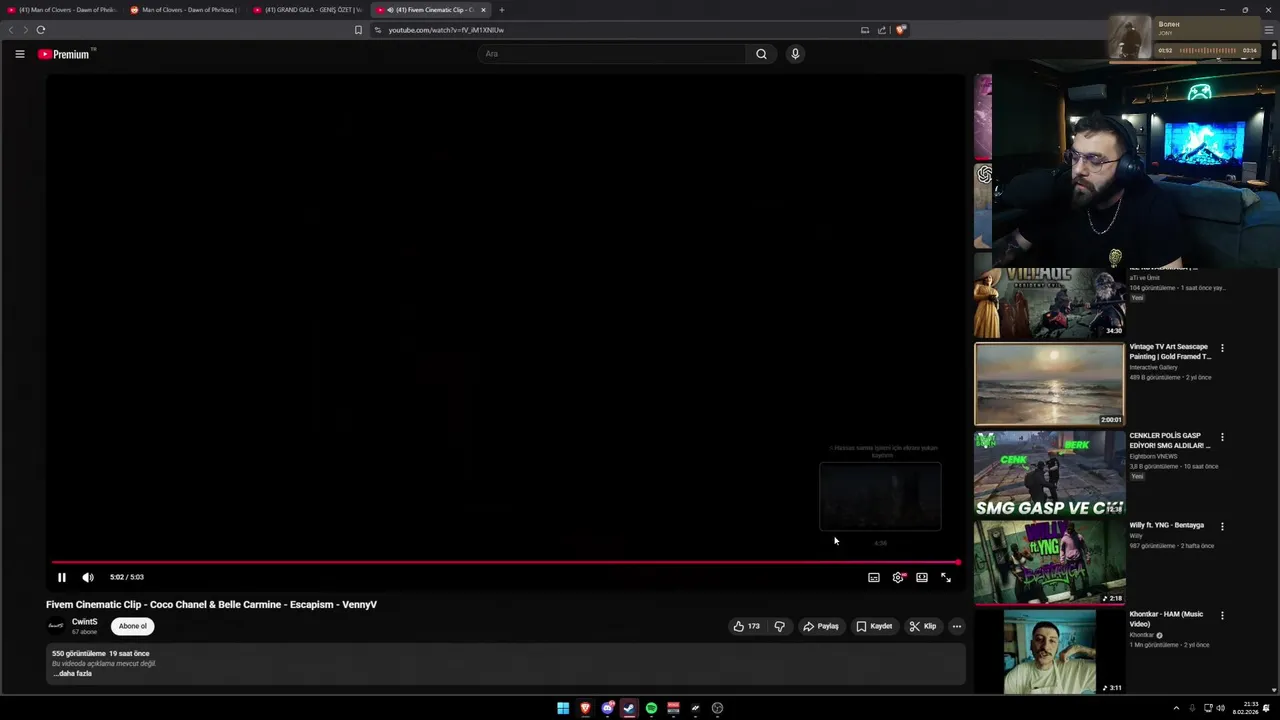Open Spotify from taskbar
The width and height of the screenshot is (1280, 720).
(x=651, y=708)
